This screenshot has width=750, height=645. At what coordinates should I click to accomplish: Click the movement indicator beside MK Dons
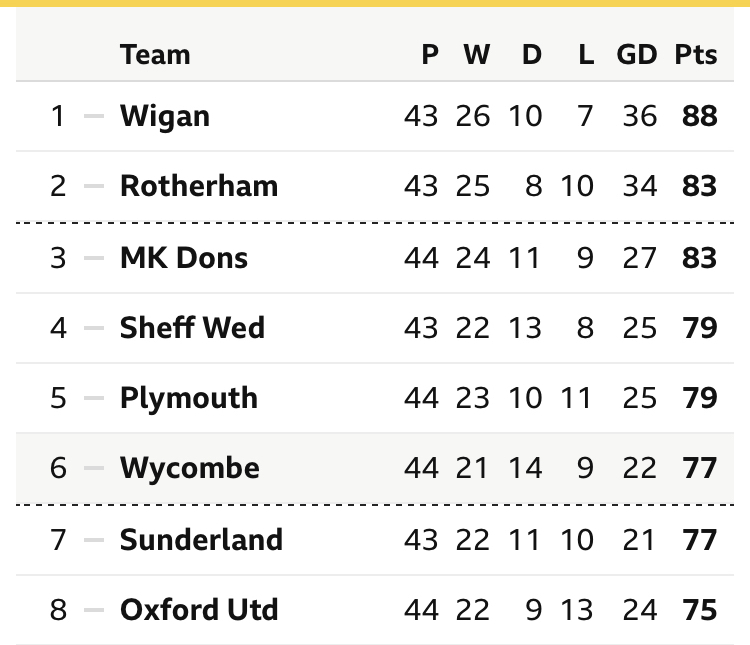[x=94, y=258]
